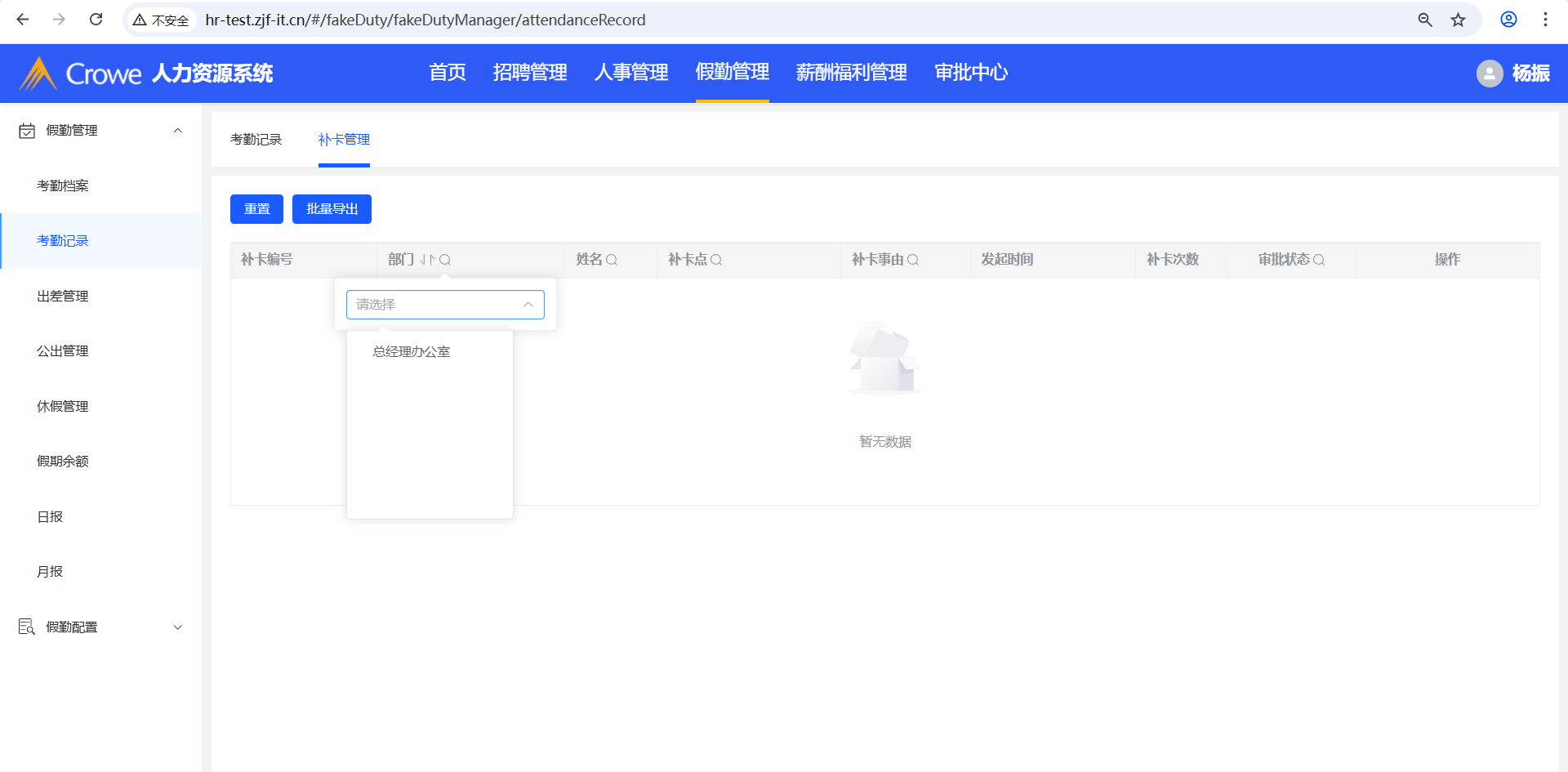Image resolution: width=1568 pixels, height=772 pixels.
Task: Open search filter for 补卡事由 column
Action: click(x=913, y=260)
